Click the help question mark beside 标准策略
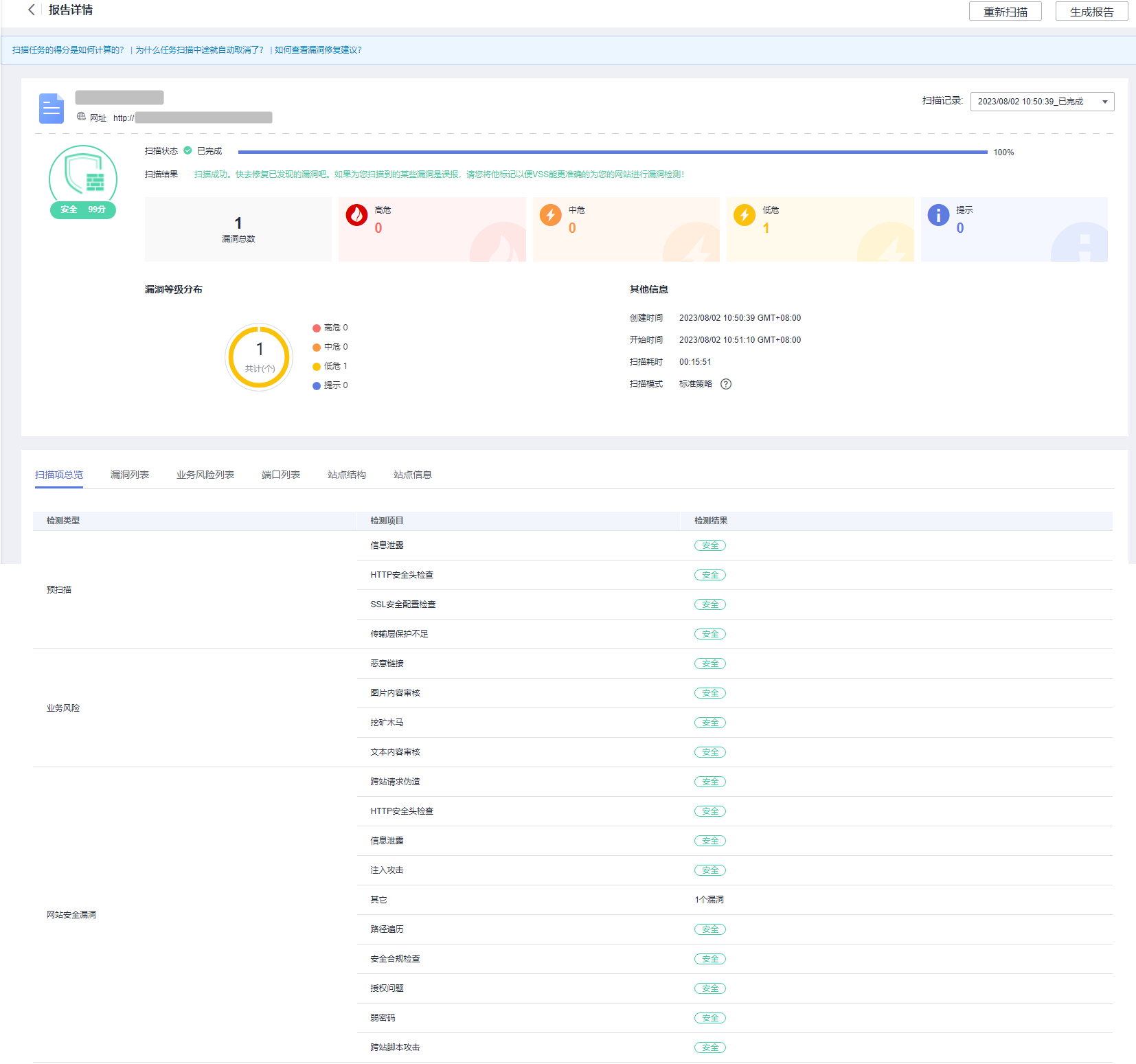This screenshot has height=1064, width=1136. pos(726,384)
